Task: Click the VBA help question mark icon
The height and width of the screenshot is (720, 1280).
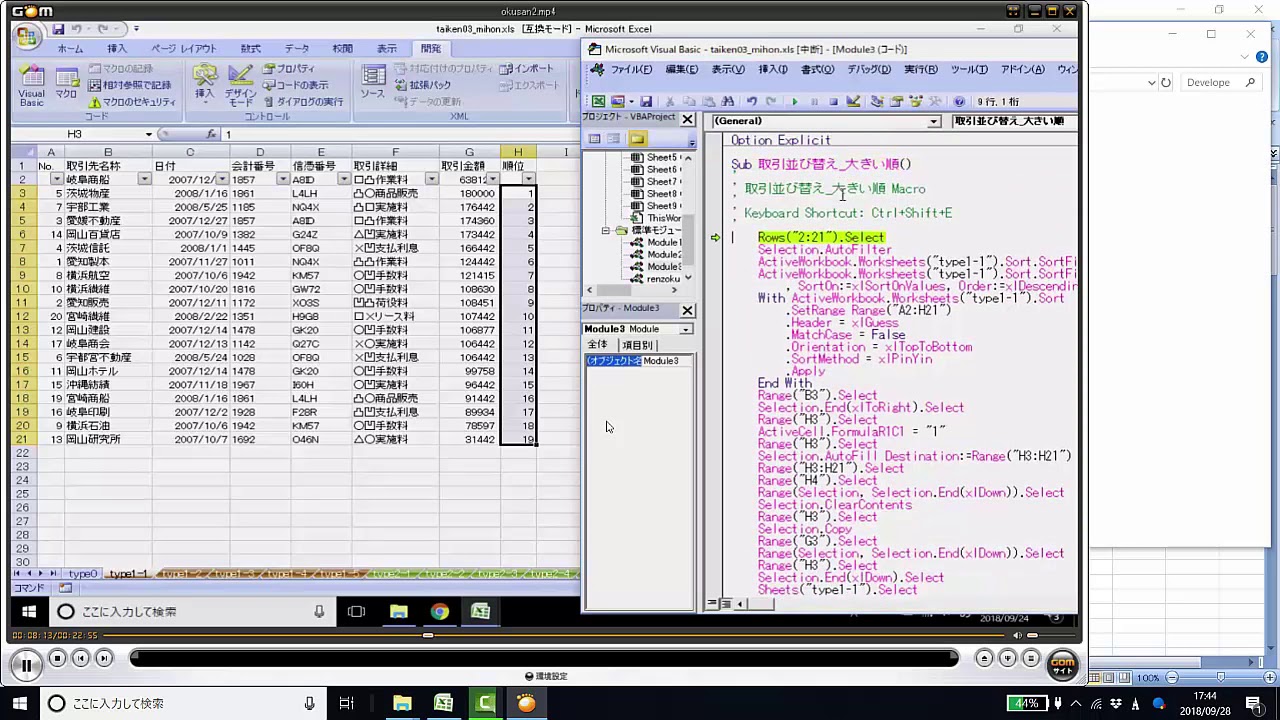Action: (x=959, y=102)
